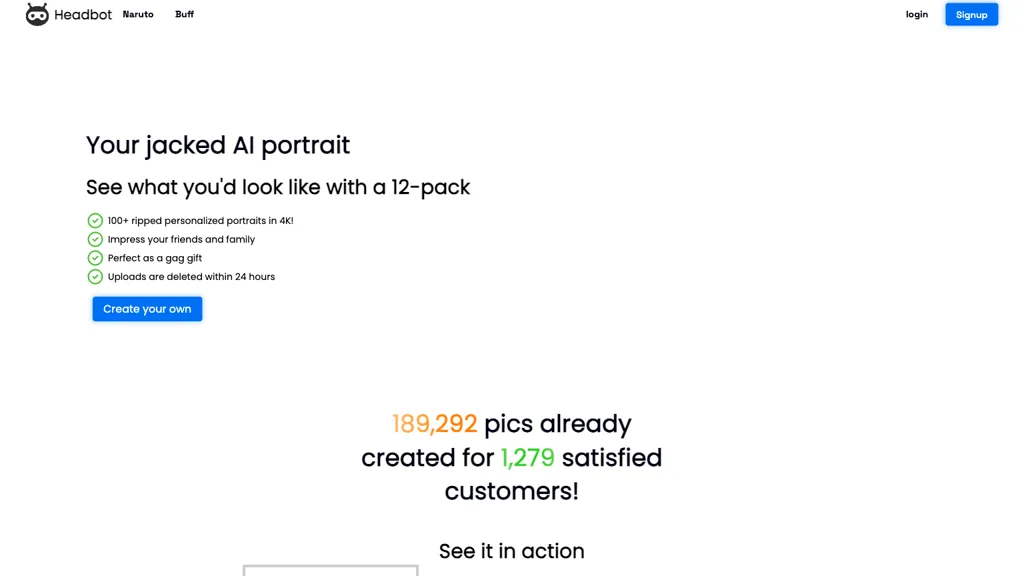Click the checkmark next to Impress your friends
Screen dimensions: 1024x576
point(95,239)
